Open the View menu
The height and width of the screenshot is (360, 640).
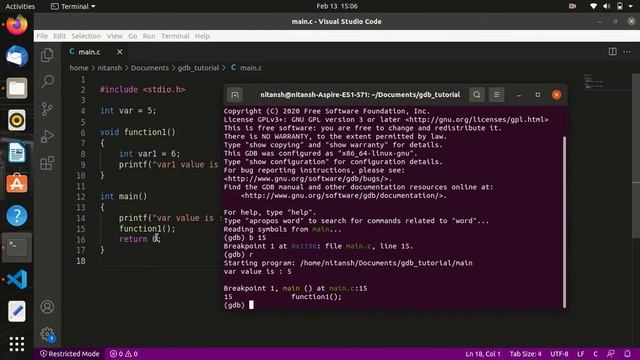115,36
